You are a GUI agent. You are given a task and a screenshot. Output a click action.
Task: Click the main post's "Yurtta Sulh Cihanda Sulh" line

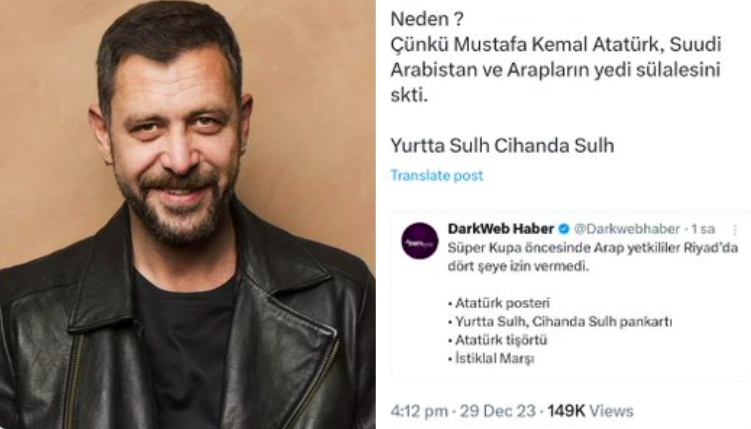[x=502, y=146]
